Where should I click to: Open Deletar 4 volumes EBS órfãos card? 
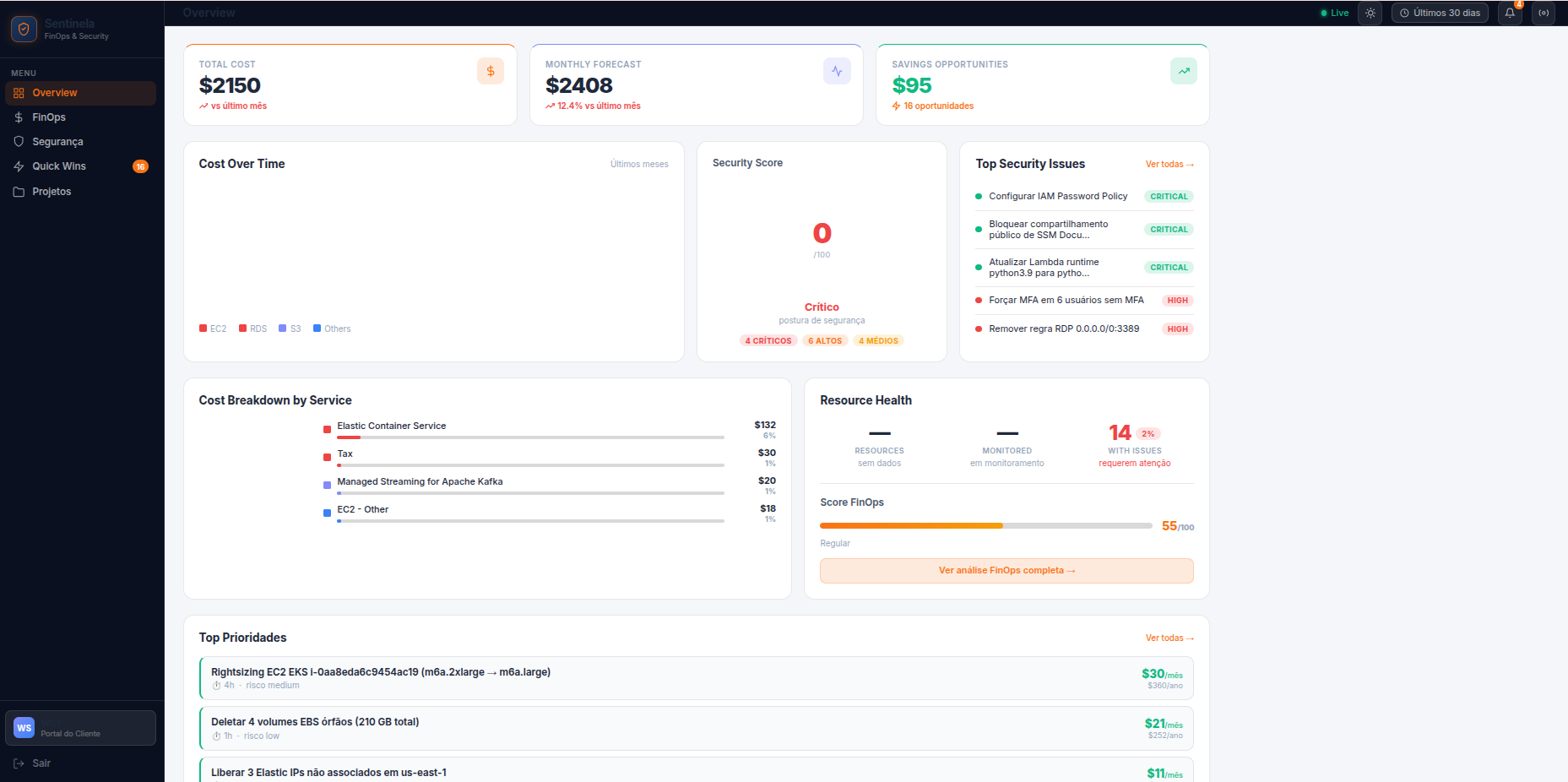tap(697, 729)
